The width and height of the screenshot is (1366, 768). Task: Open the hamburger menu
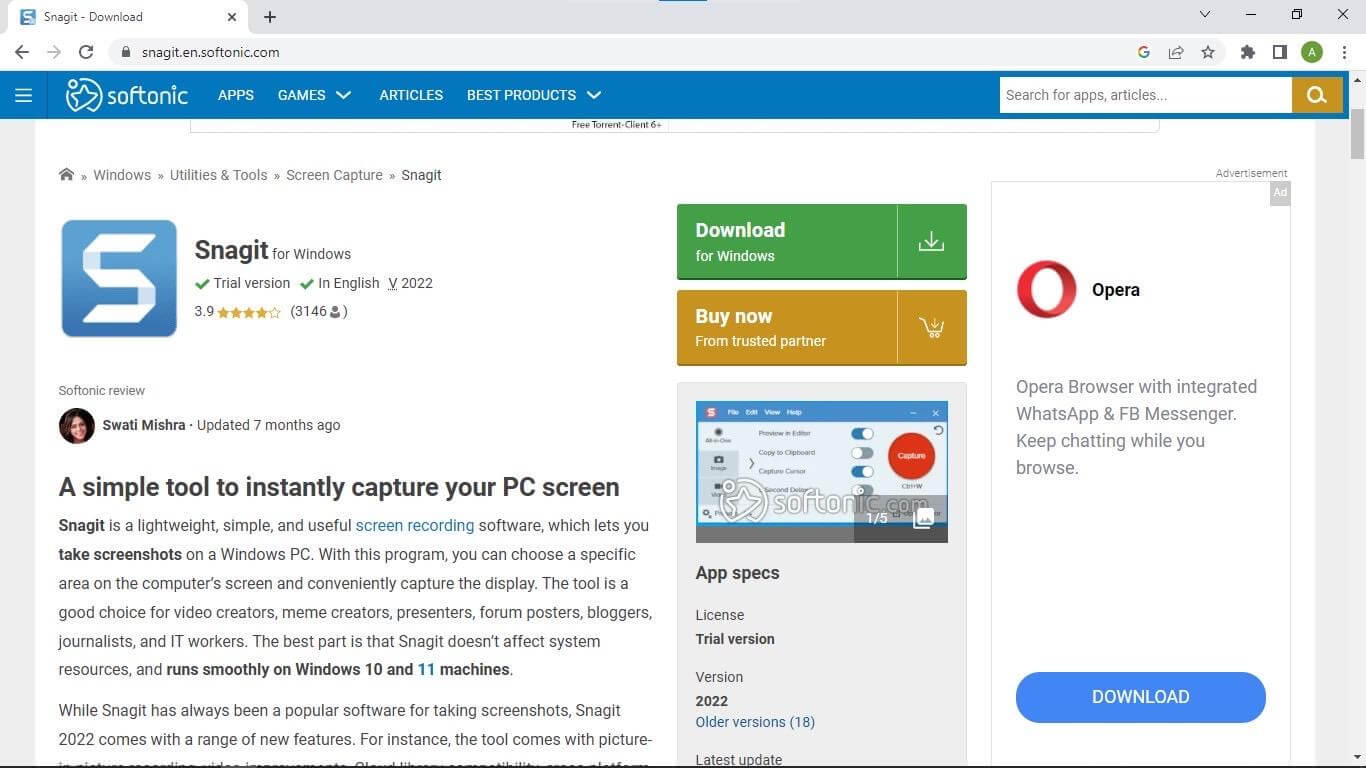[x=24, y=95]
